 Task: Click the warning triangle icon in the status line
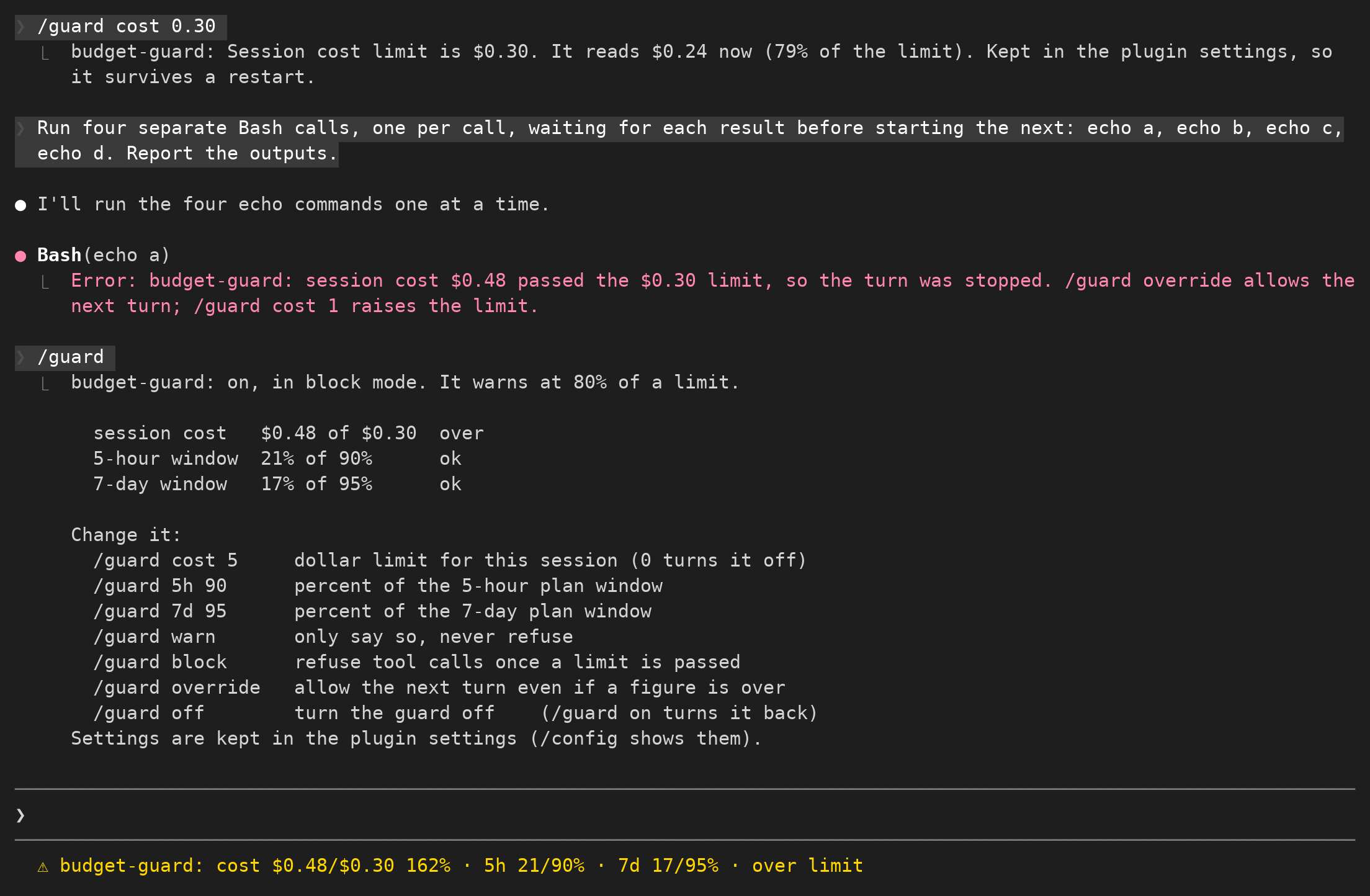[x=43, y=866]
